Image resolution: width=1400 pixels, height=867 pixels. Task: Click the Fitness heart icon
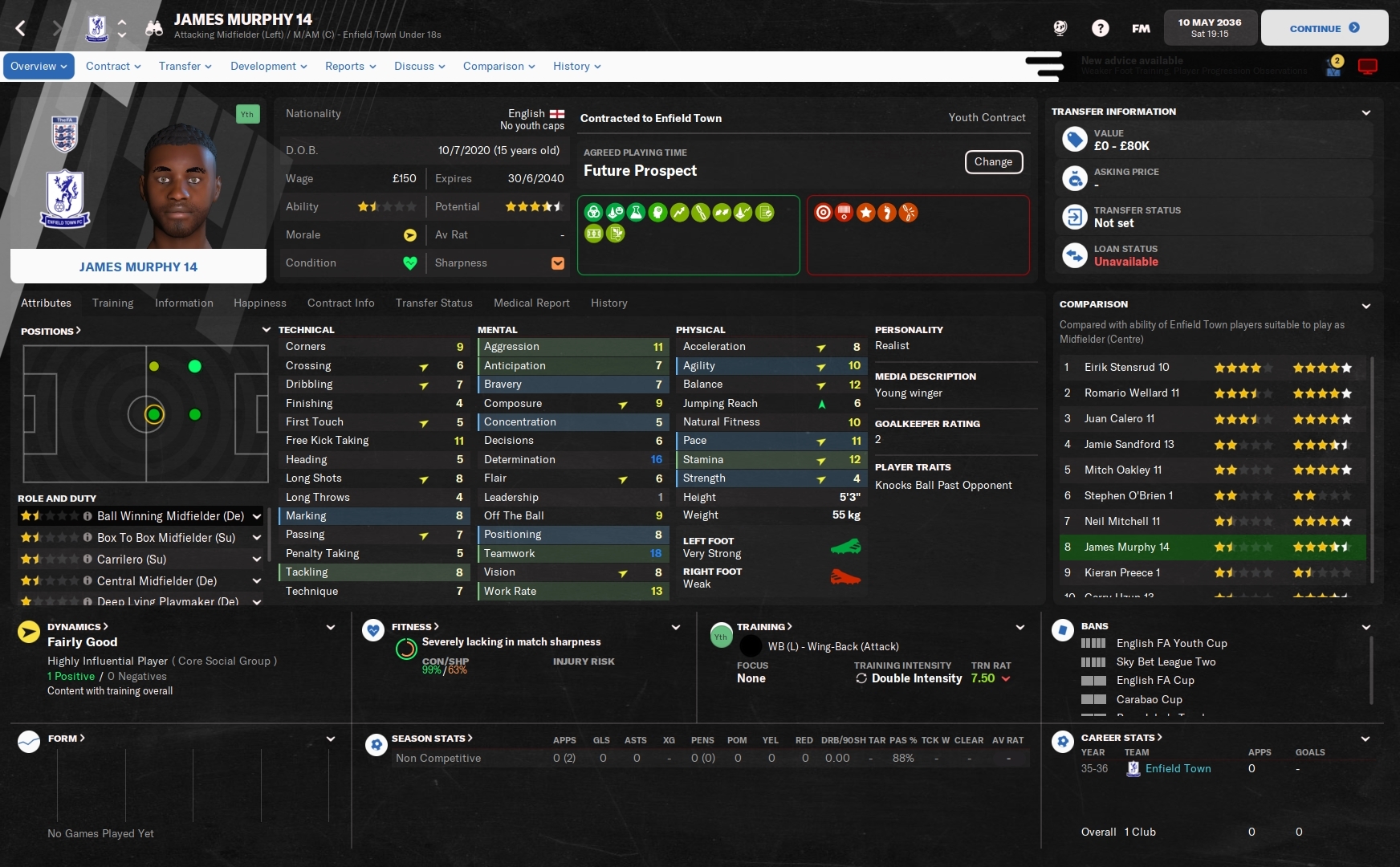(x=373, y=630)
